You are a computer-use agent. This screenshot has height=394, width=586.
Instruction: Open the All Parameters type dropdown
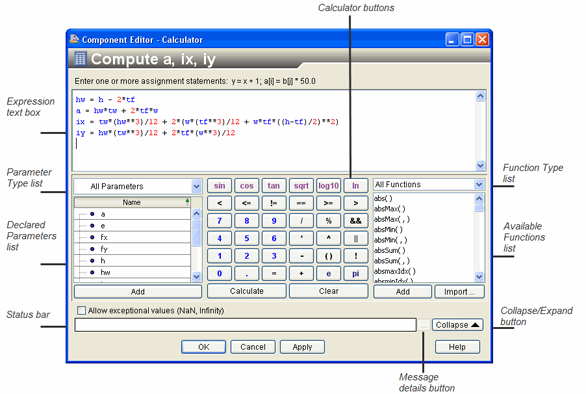pos(196,186)
